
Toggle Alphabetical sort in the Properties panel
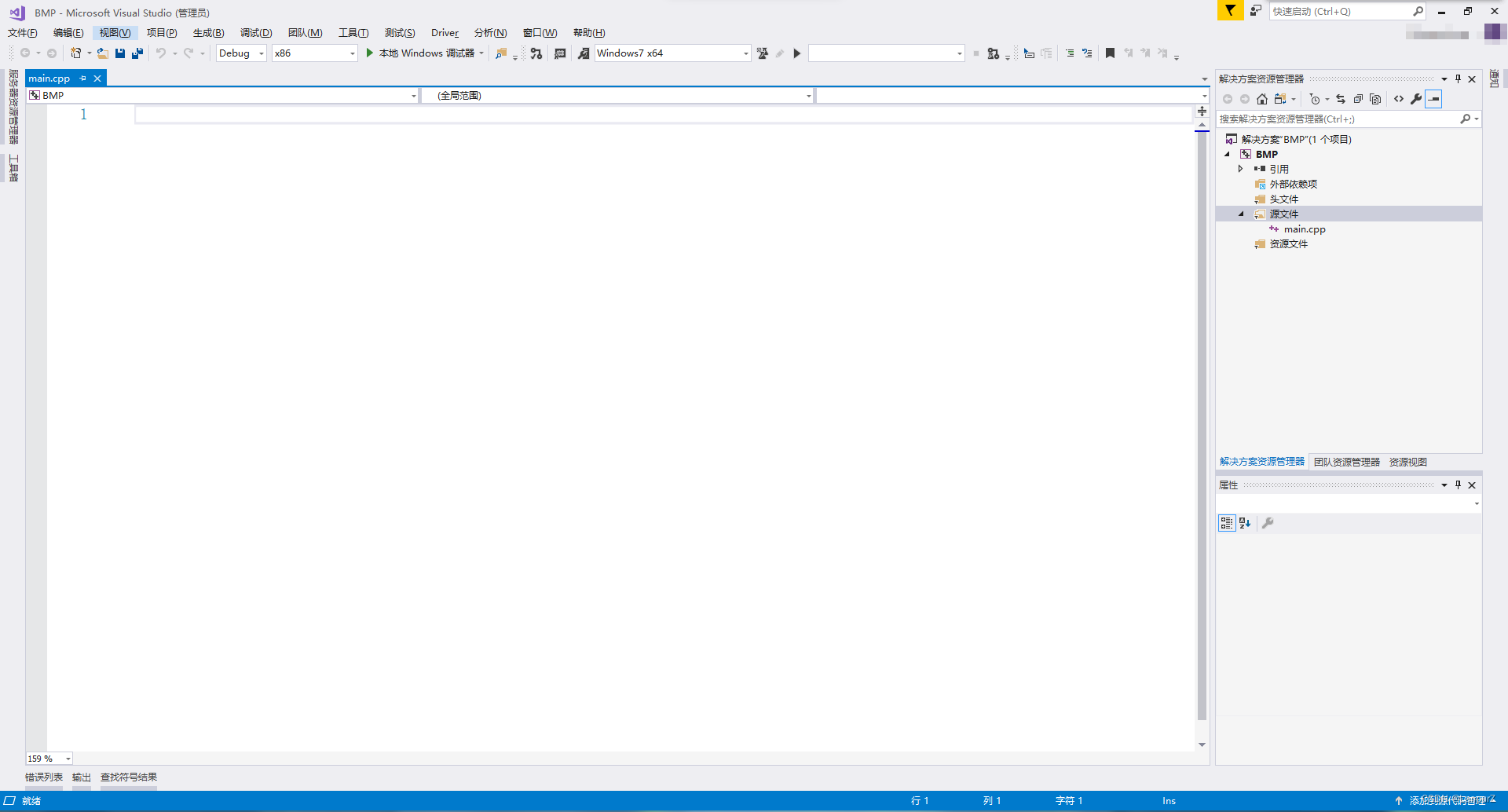coord(1245,523)
